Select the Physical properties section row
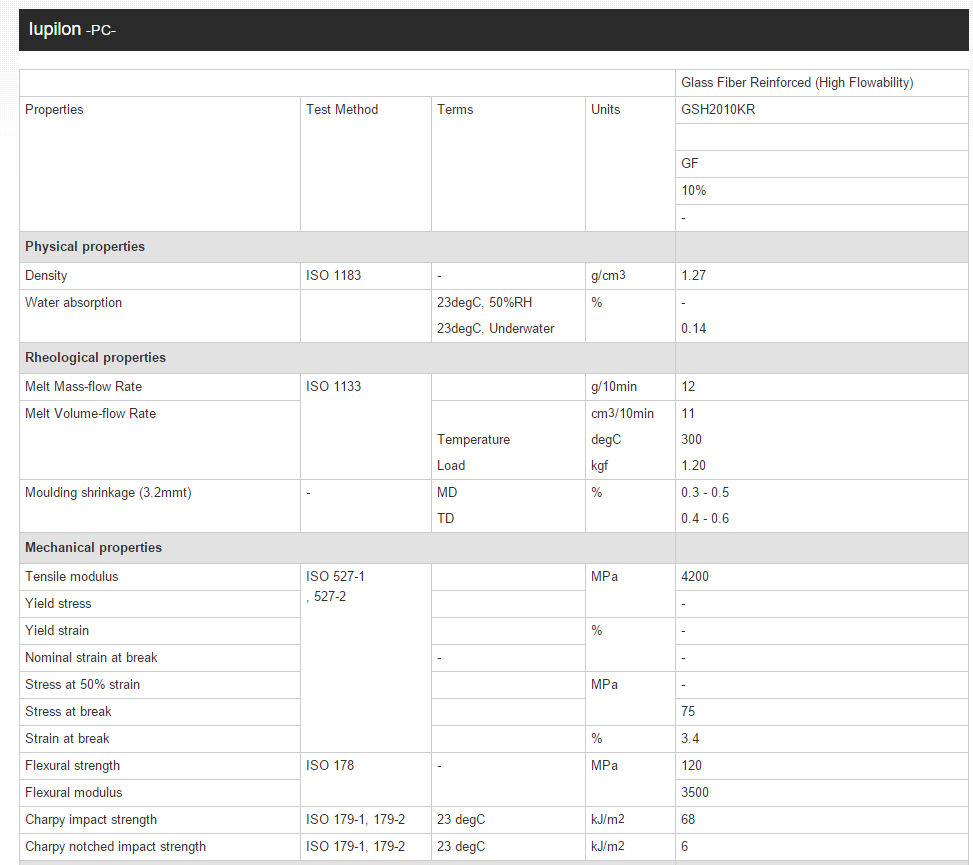Viewport: 973px width, 865px height. (x=85, y=247)
